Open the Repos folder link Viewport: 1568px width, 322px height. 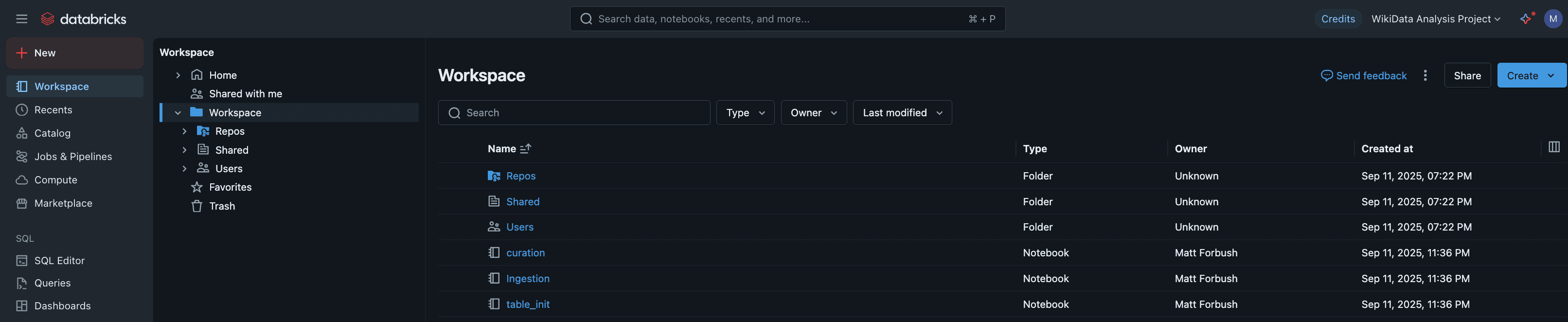(x=521, y=176)
